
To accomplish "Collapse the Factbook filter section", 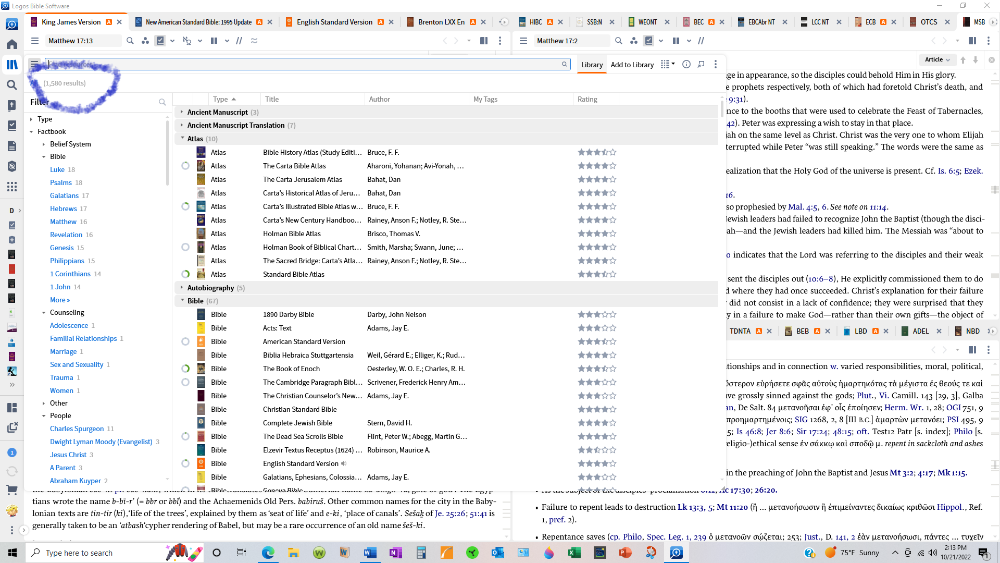I will pos(31,132).
